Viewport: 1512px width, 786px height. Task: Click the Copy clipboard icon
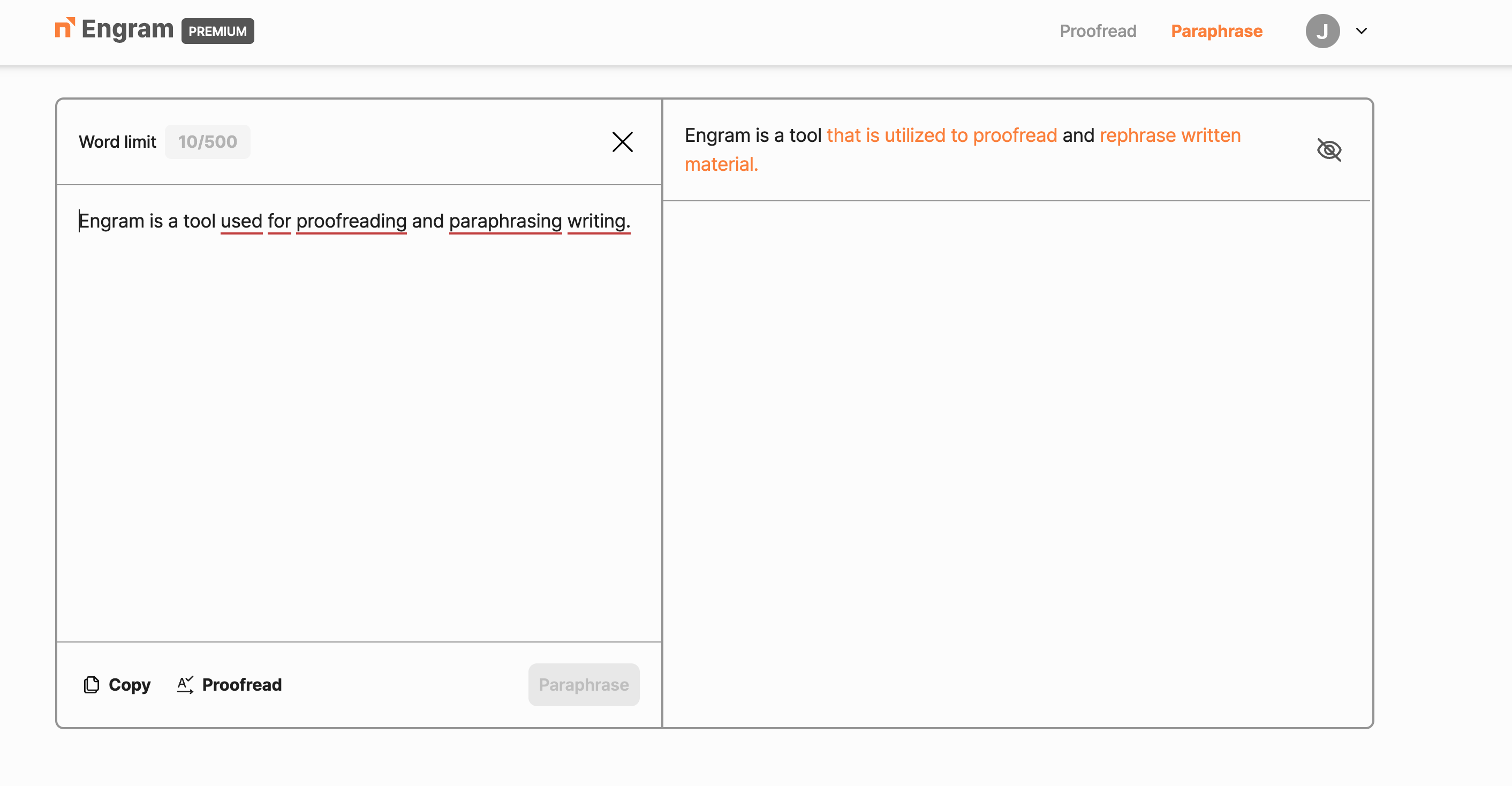(91, 684)
